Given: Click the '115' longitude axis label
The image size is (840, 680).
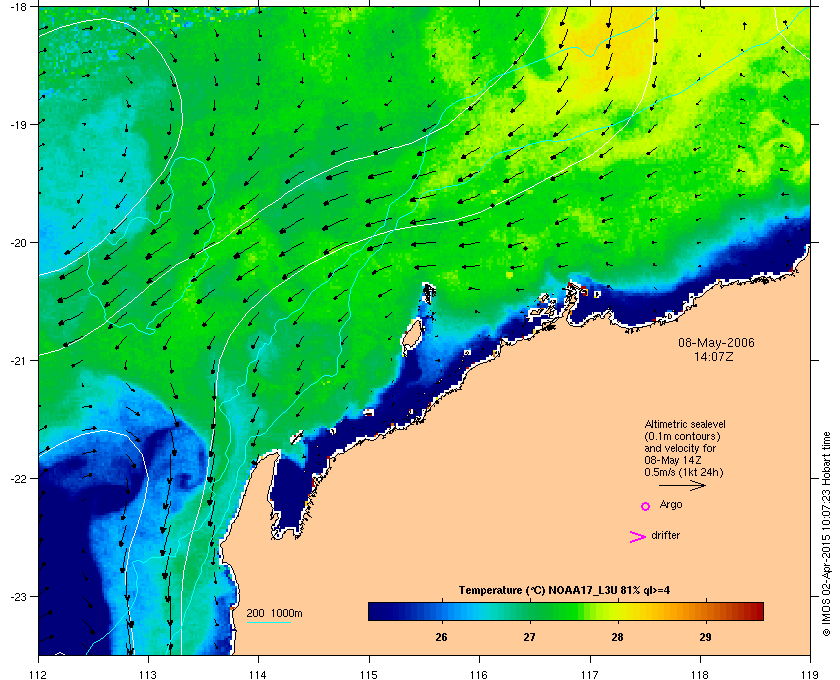Looking at the screenshot, I should pyautogui.click(x=369, y=675).
